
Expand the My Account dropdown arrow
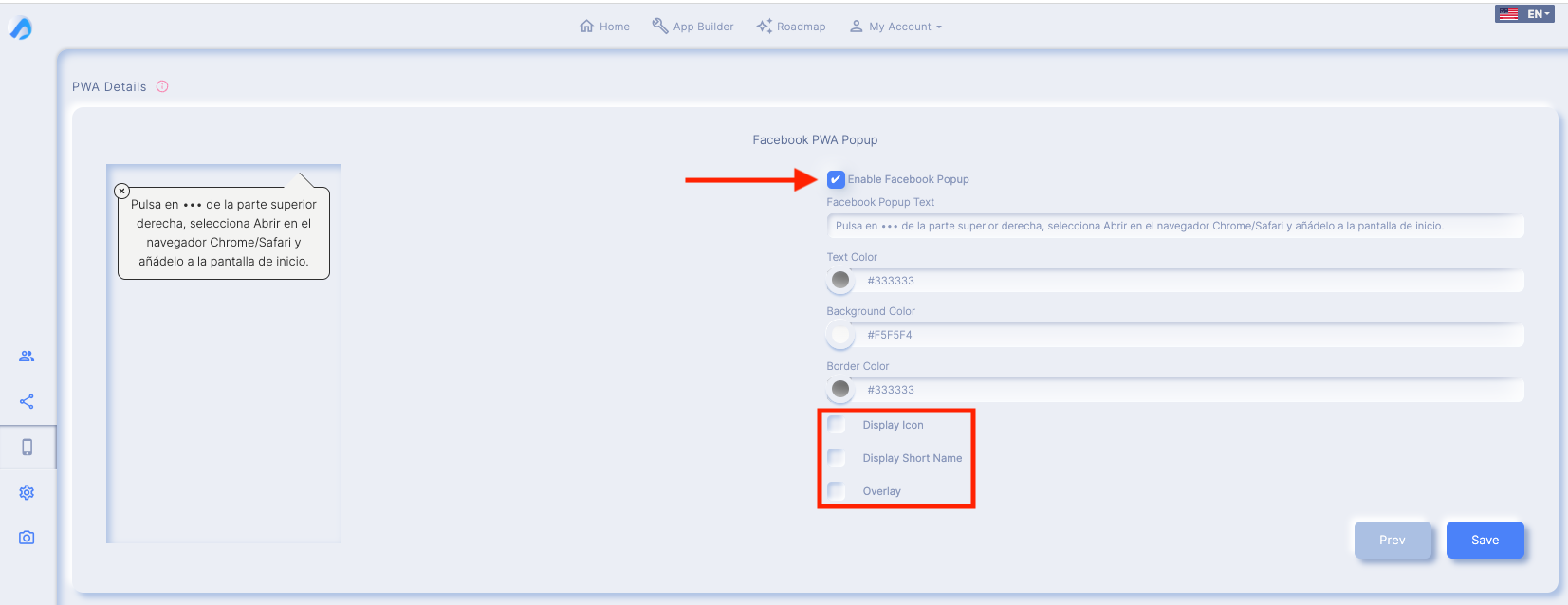click(x=939, y=27)
